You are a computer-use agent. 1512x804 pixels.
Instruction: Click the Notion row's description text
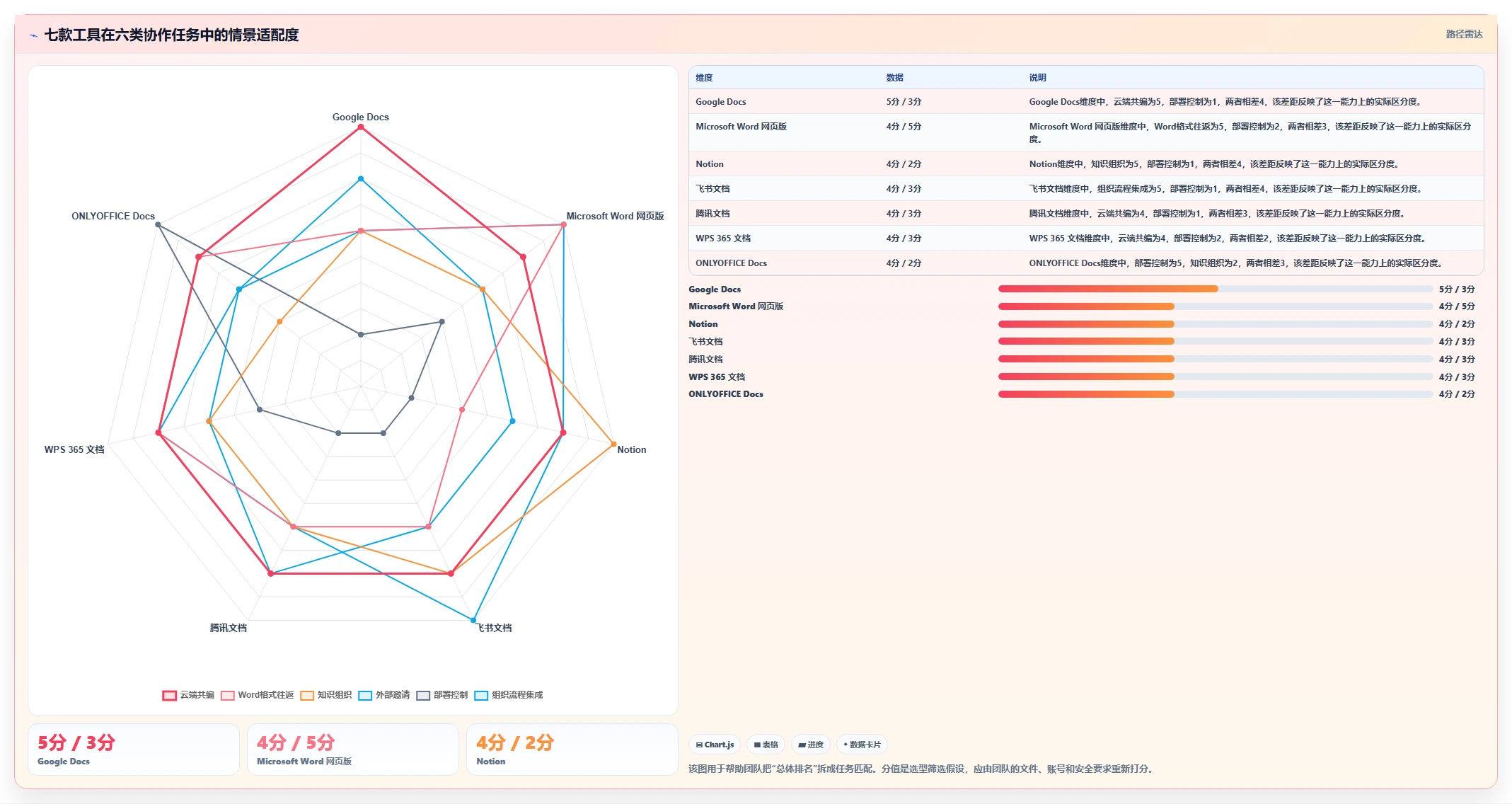click(x=1215, y=164)
